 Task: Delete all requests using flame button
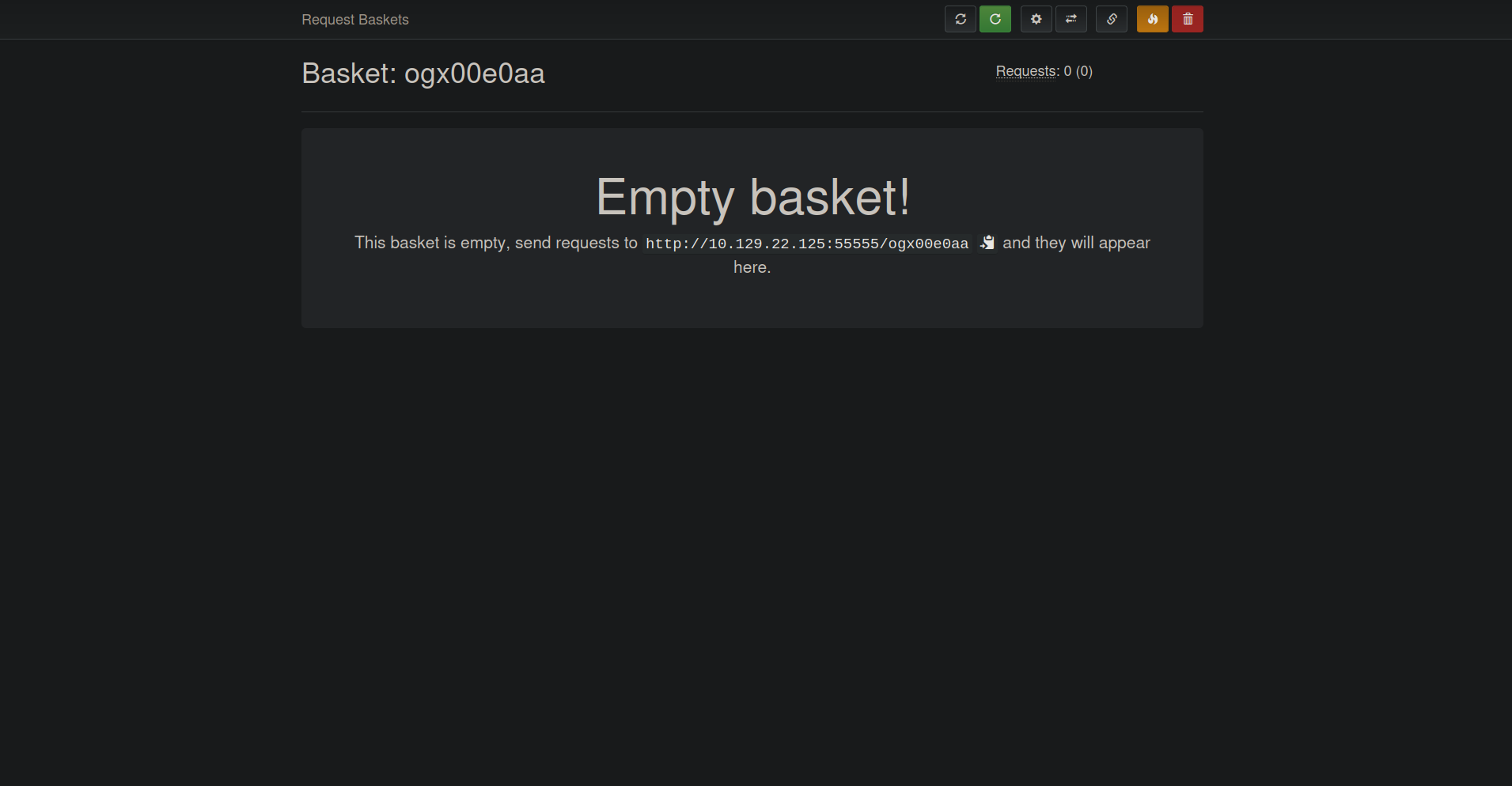click(1152, 19)
